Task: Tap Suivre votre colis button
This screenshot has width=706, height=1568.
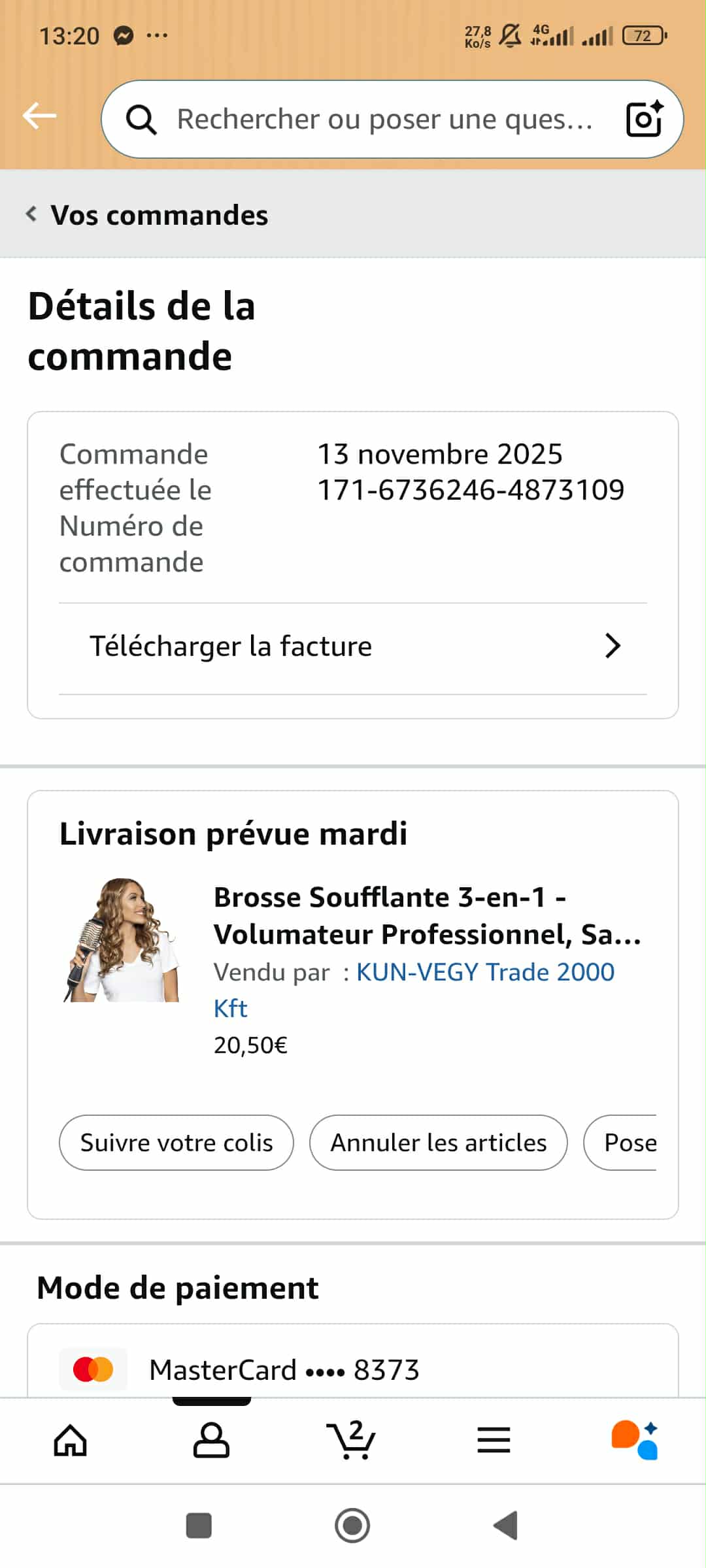Action: click(x=176, y=1143)
